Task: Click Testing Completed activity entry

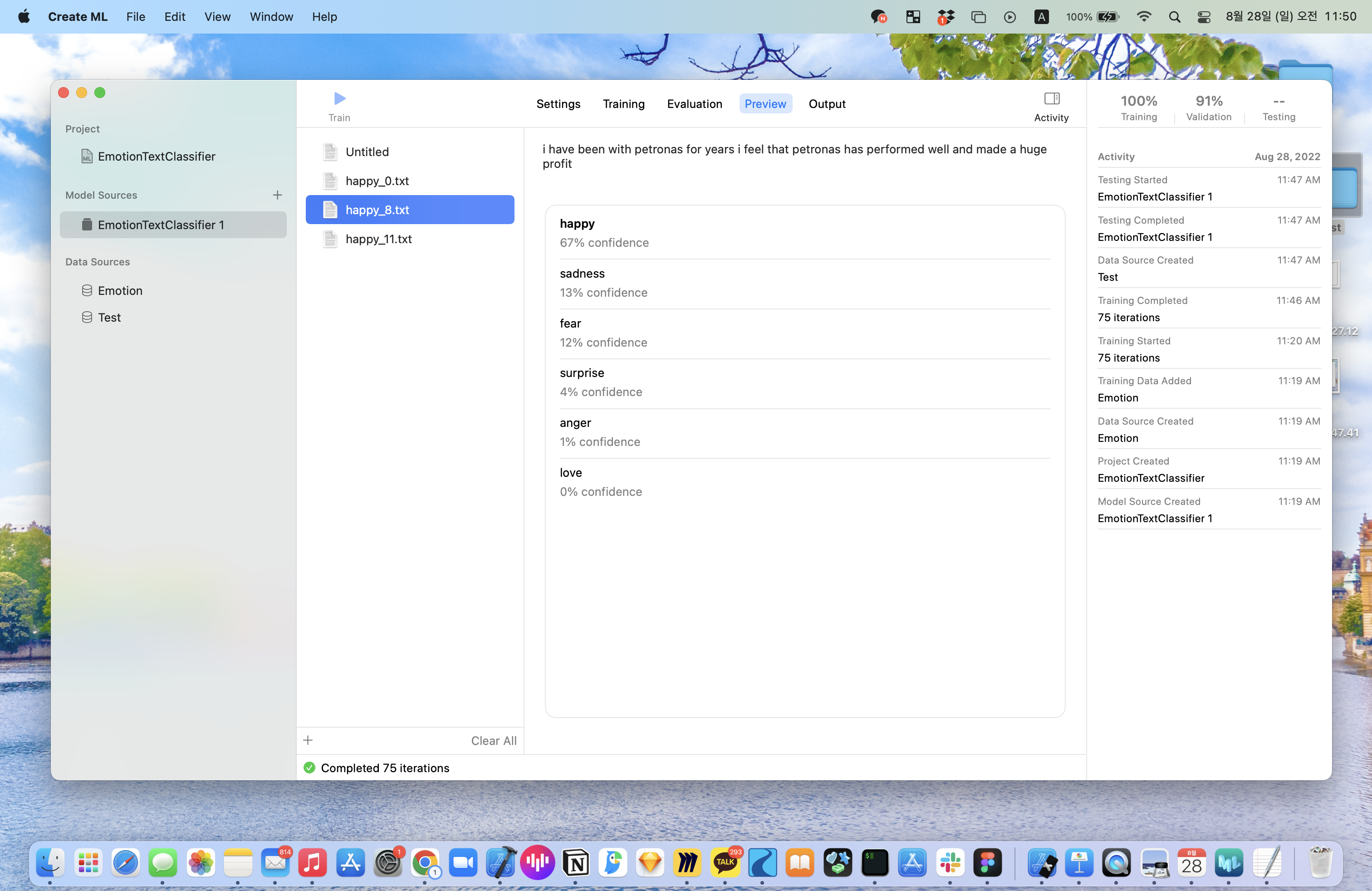Action: tap(1209, 228)
